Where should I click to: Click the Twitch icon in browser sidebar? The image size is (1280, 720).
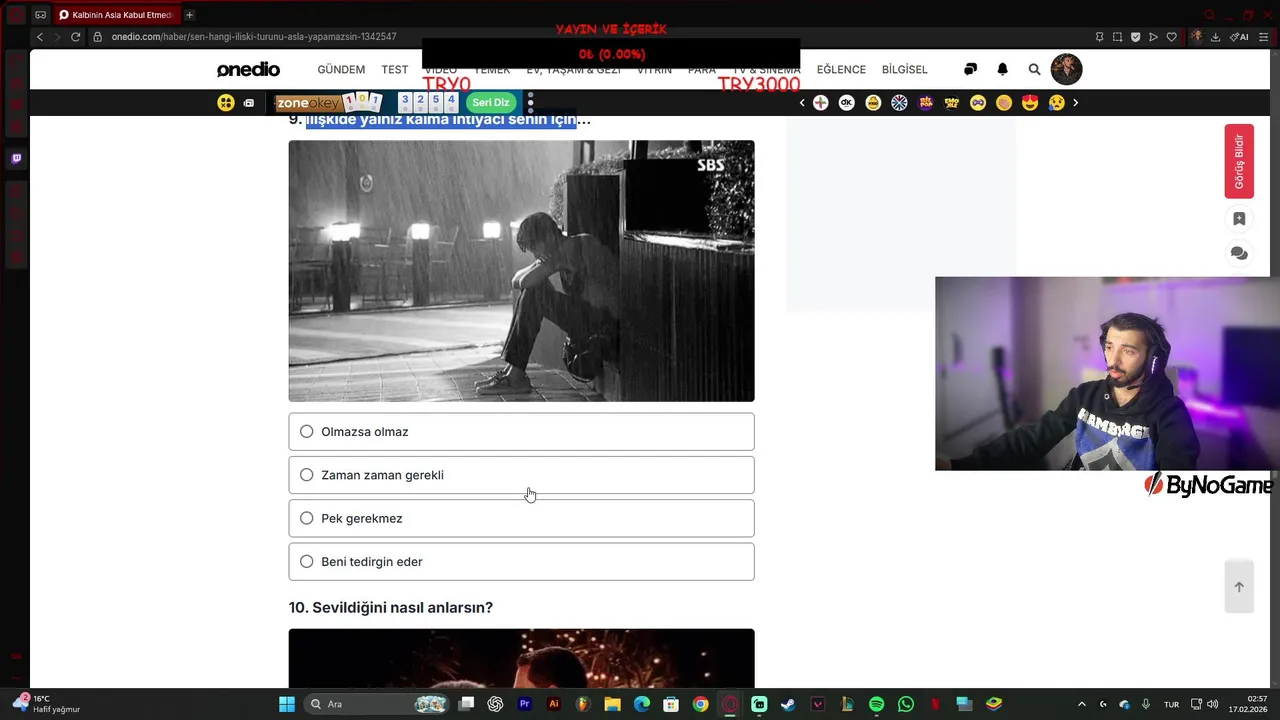16,158
